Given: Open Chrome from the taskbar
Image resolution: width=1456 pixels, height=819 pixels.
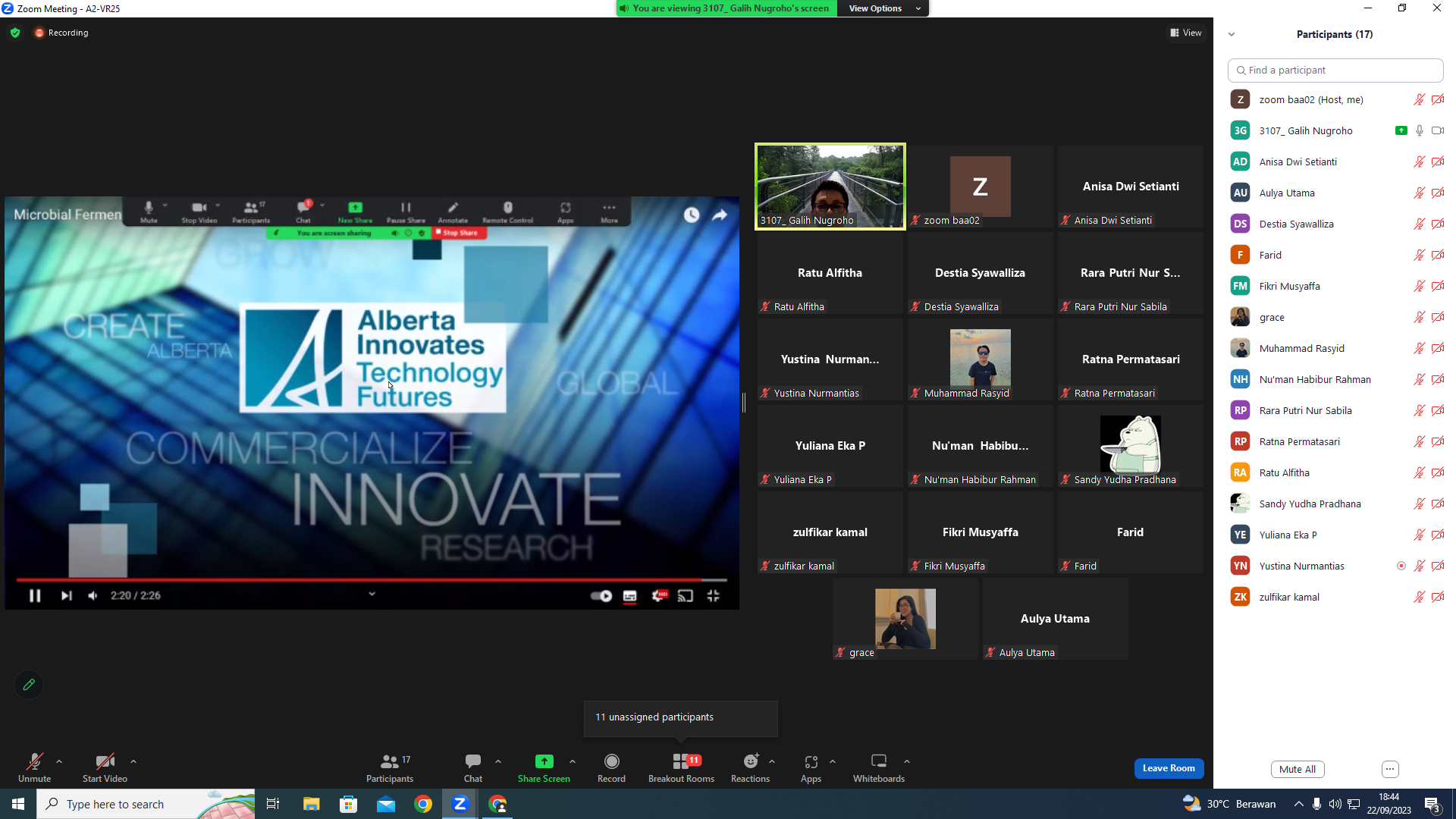Looking at the screenshot, I should 423,804.
